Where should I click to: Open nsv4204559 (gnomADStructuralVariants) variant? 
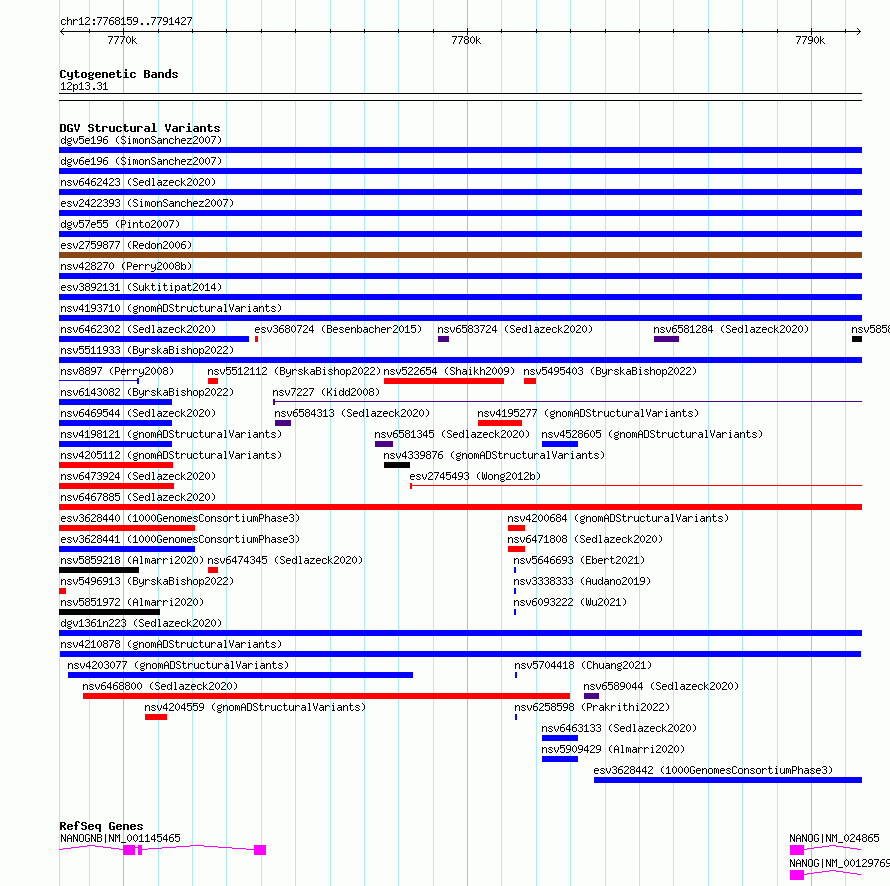(x=255, y=707)
